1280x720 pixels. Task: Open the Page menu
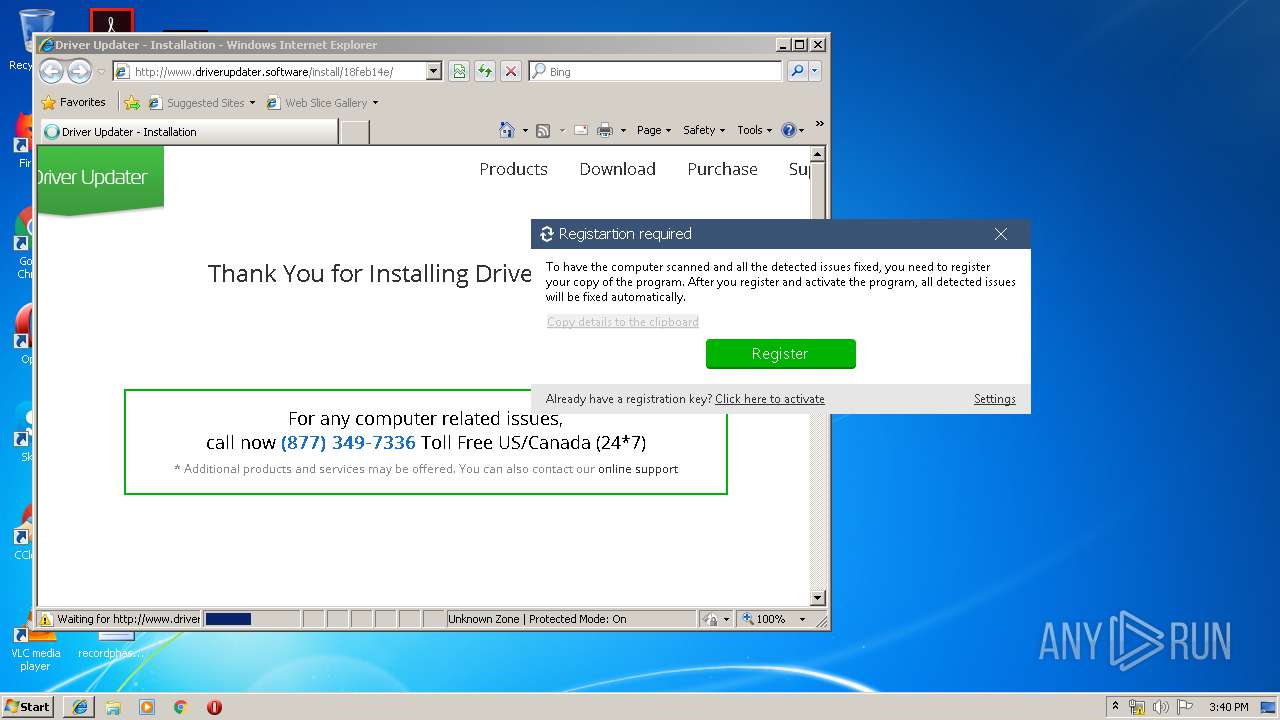tap(654, 130)
